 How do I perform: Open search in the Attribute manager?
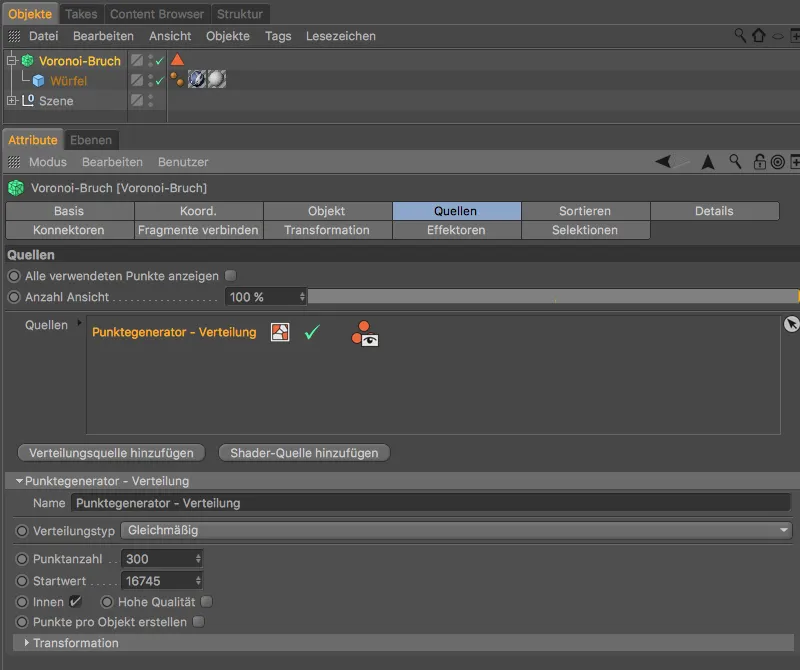point(735,162)
